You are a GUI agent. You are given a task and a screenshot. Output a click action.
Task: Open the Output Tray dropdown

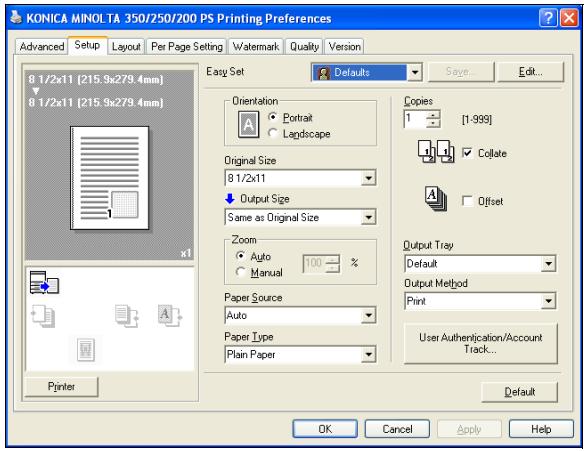click(548, 264)
